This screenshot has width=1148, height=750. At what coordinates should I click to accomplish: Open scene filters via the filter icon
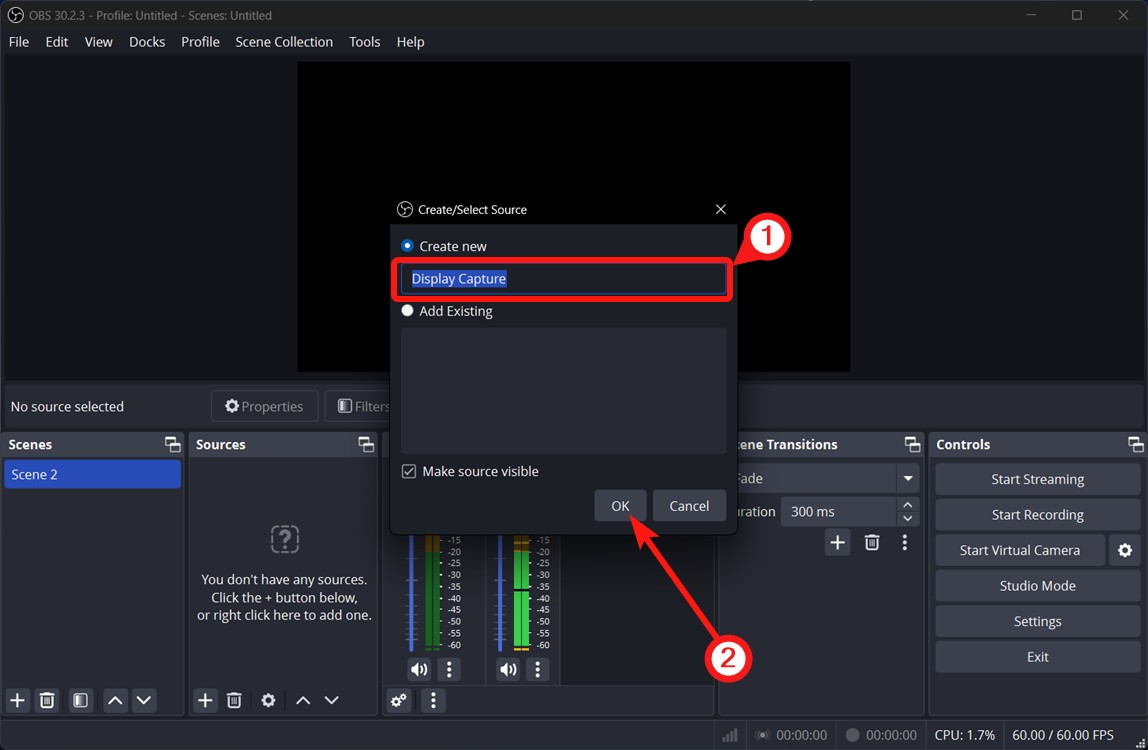pyautogui.click(x=79, y=700)
